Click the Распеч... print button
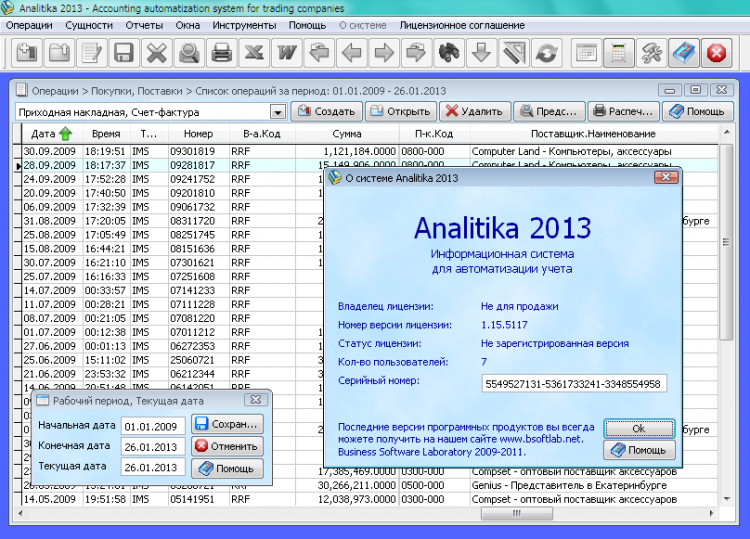The image size is (750, 539). click(624, 111)
